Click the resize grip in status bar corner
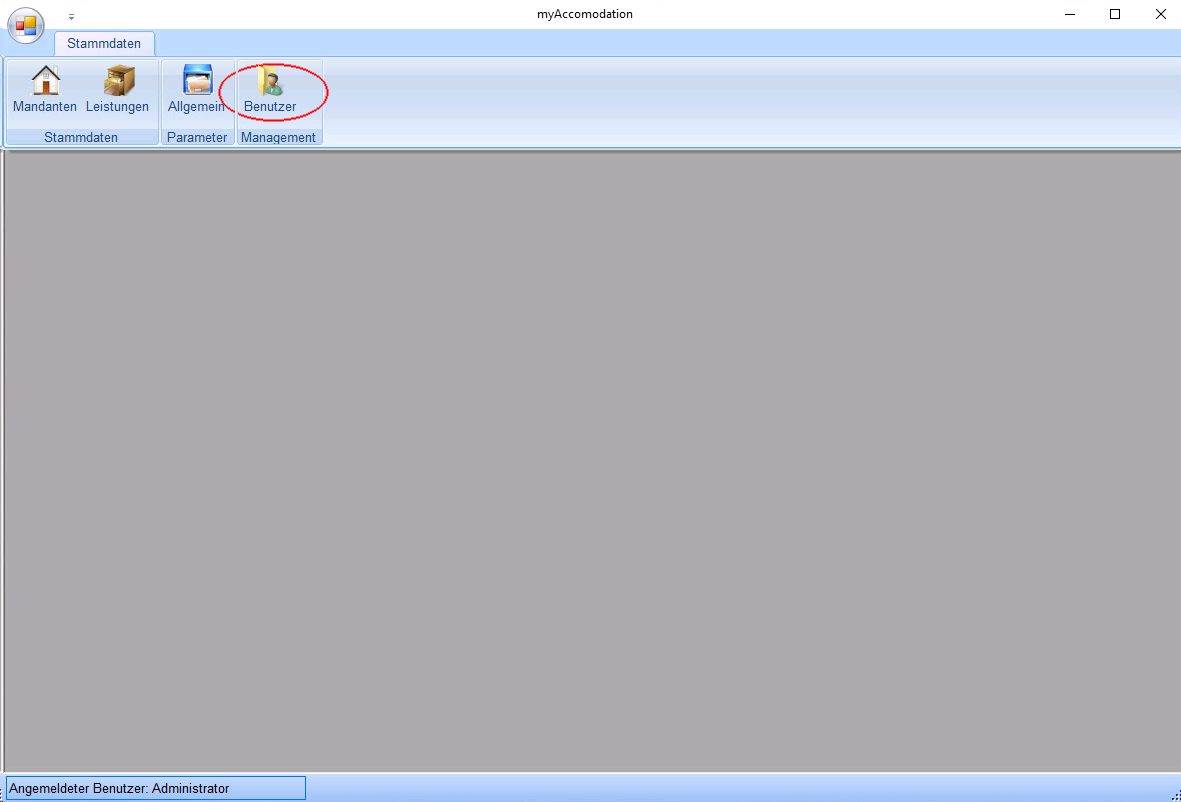Viewport: 1181px width, 802px height. click(x=1174, y=795)
